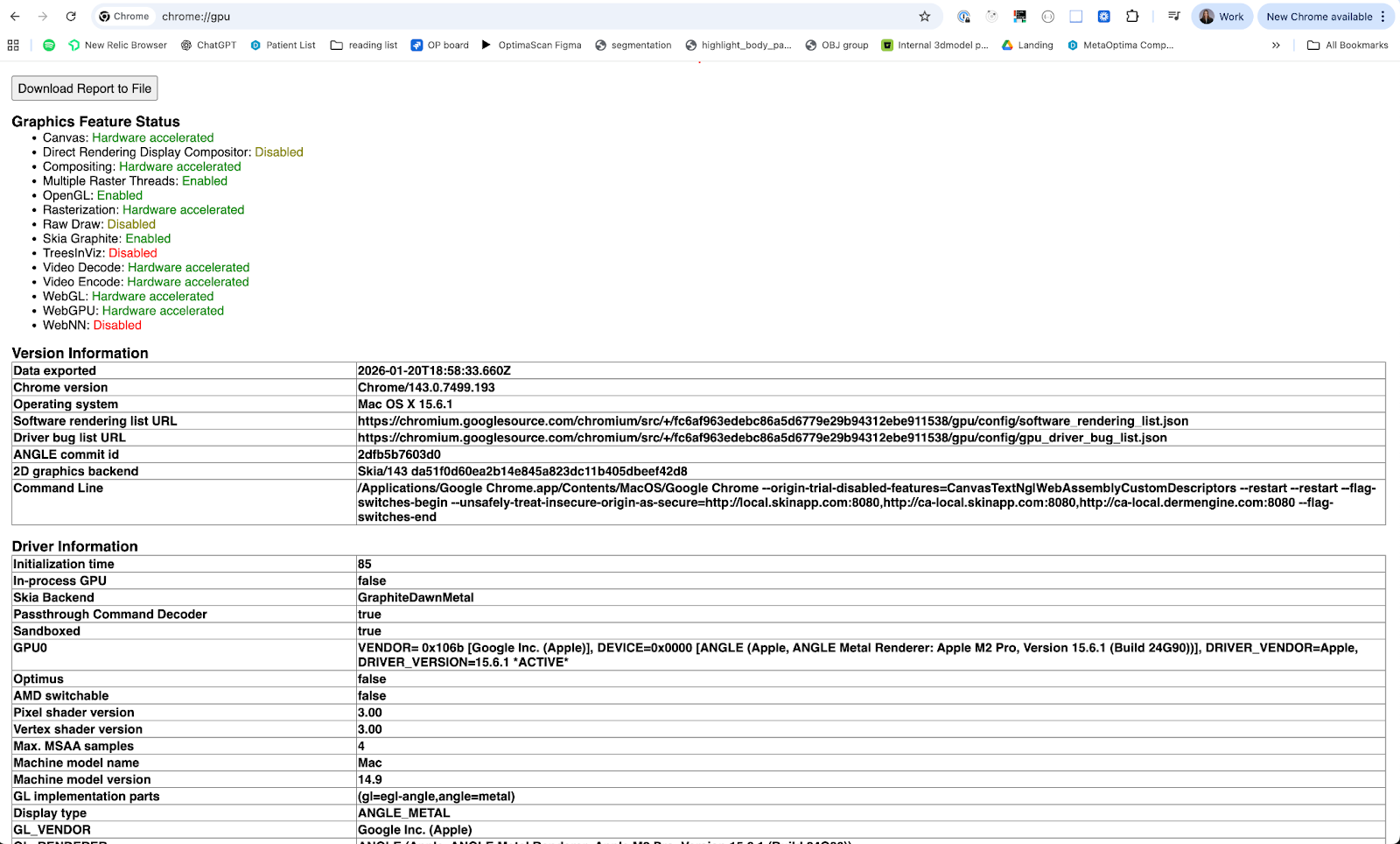Image resolution: width=1400 pixels, height=844 pixels.
Task: Click the Chrome site info chip
Action: (123, 17)
